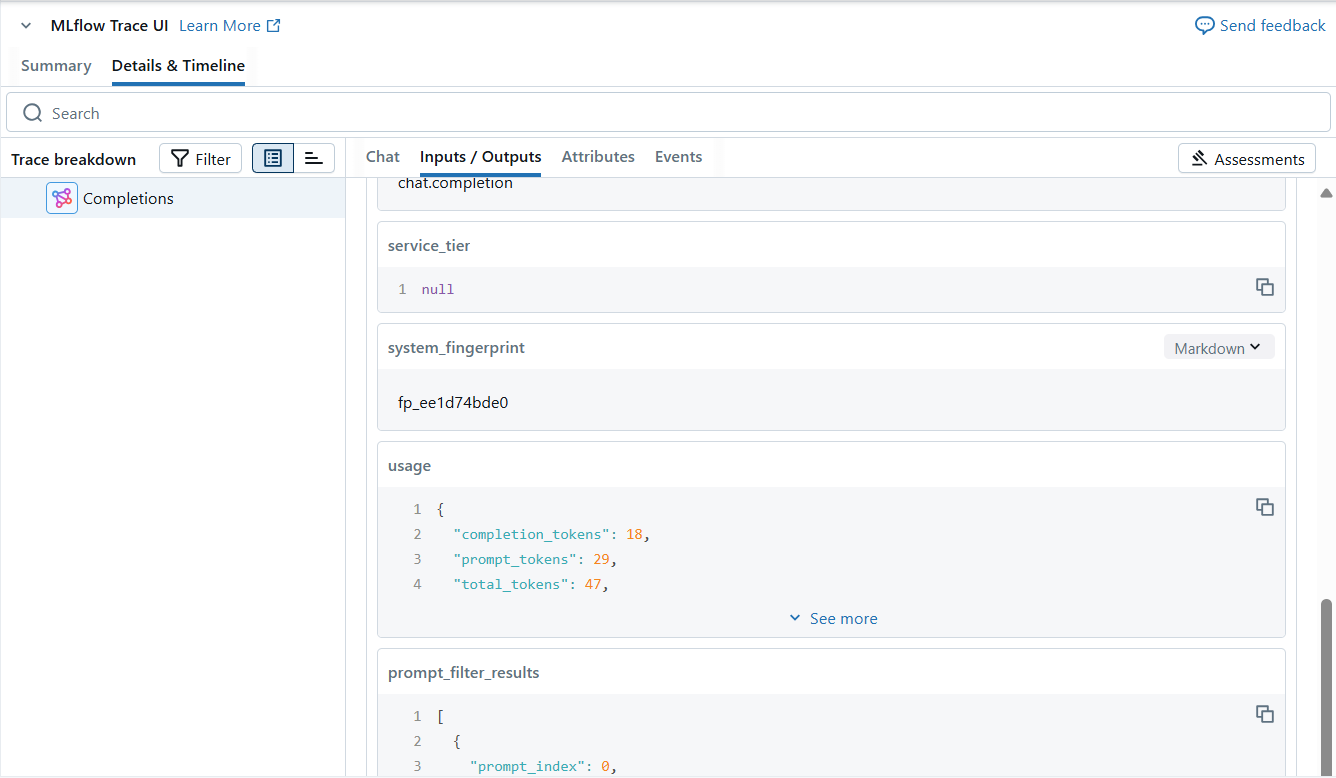This screenshot has height=778, width=1336.
Task: Click the system_fingerprint section header
Action: point(456,348)
